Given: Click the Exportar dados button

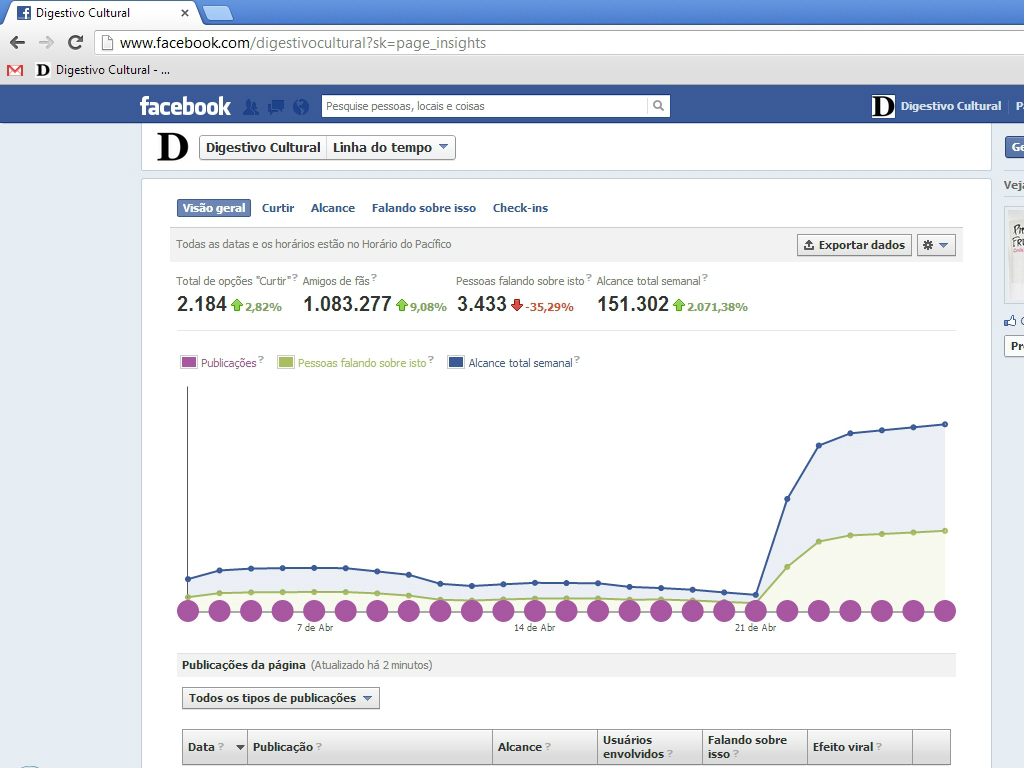Looking at the screenshot, I should click(x=854, y=245).
